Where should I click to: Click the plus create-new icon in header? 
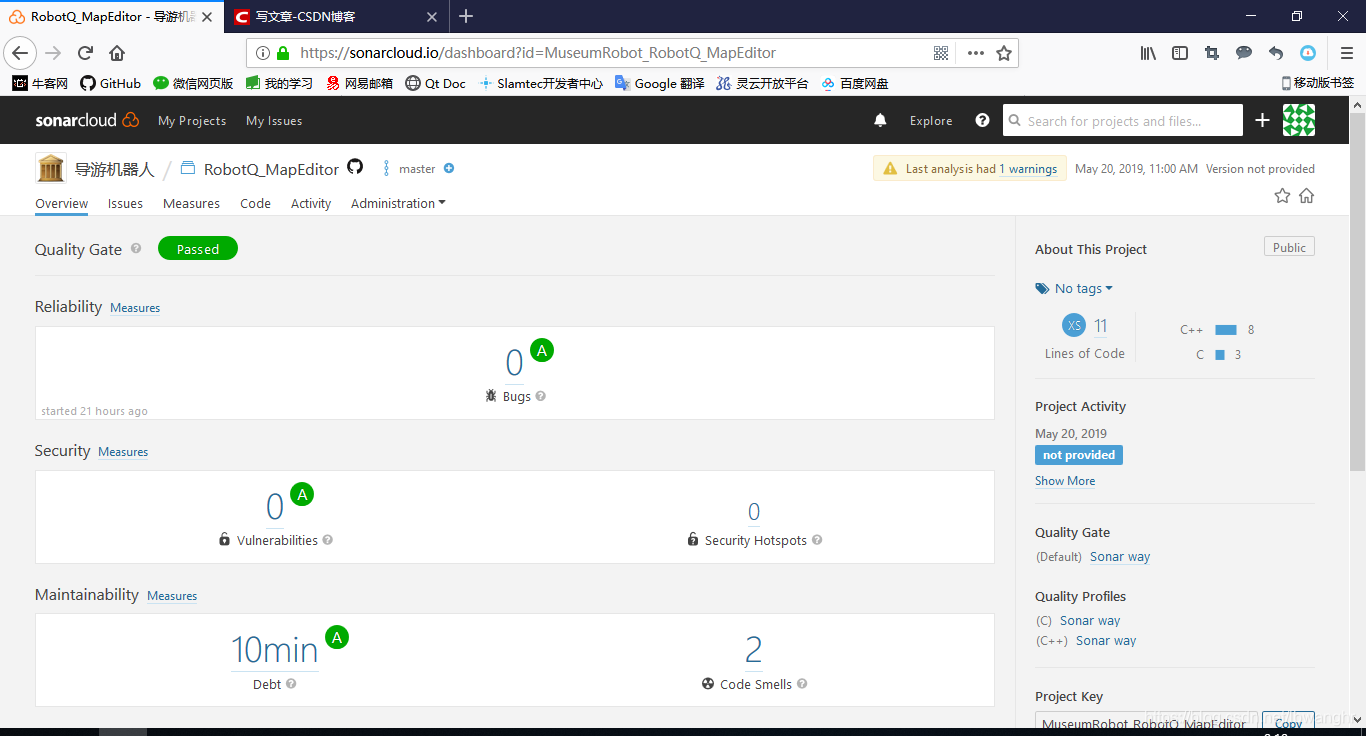(x=1262, y=120)
